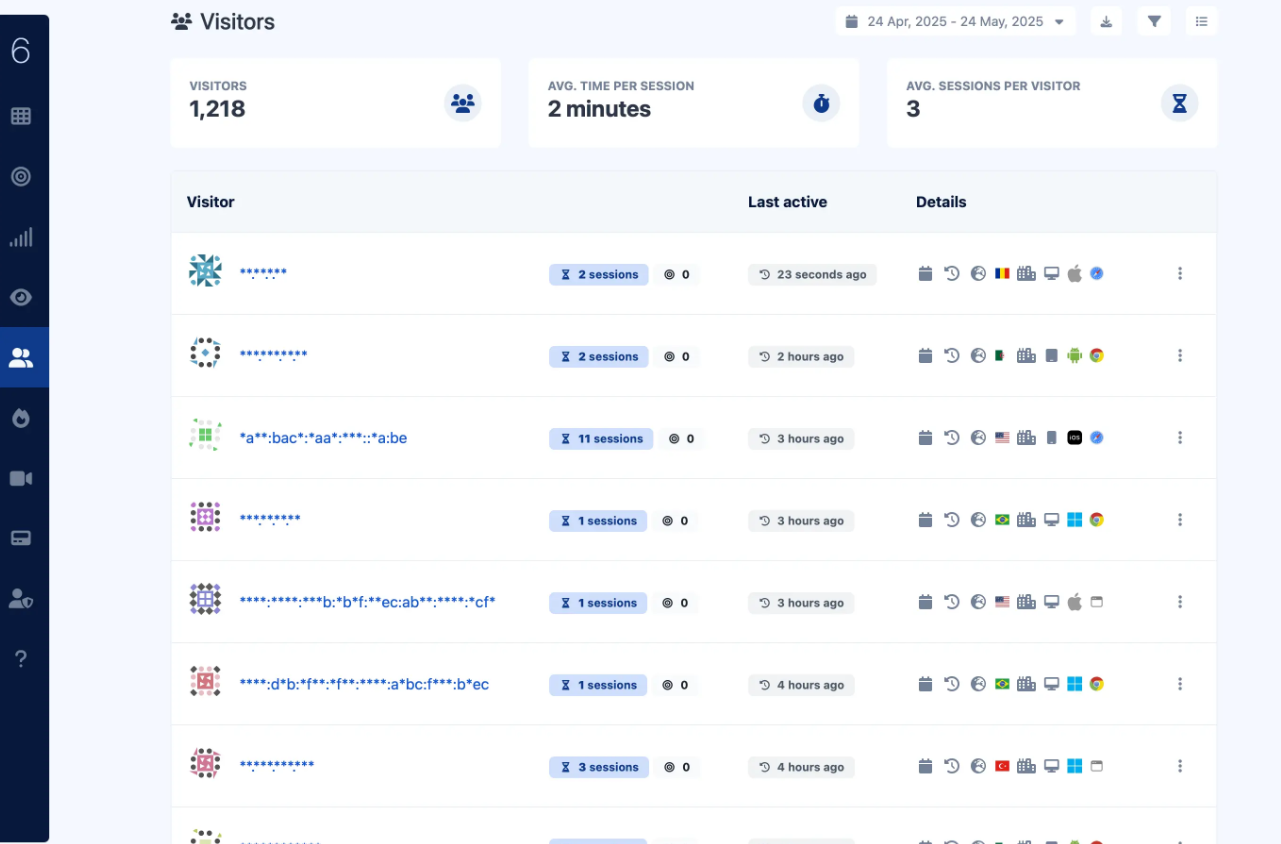Viewport: 1281px width, 844px height.
Task: Open visitor link *a**:bac*:*aa*:***::*a:be
Action: [323, 438]
